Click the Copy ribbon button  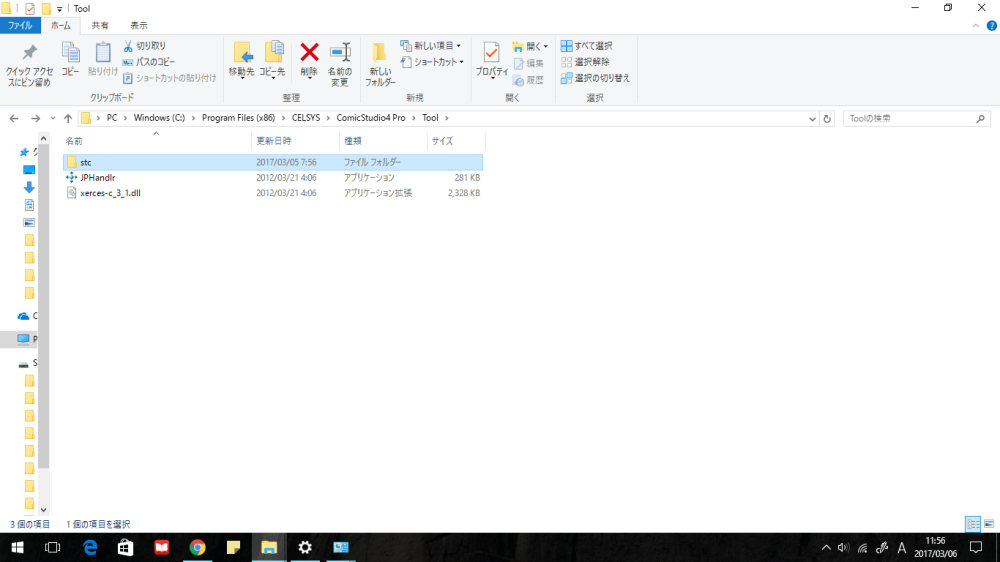coord(70,59)
